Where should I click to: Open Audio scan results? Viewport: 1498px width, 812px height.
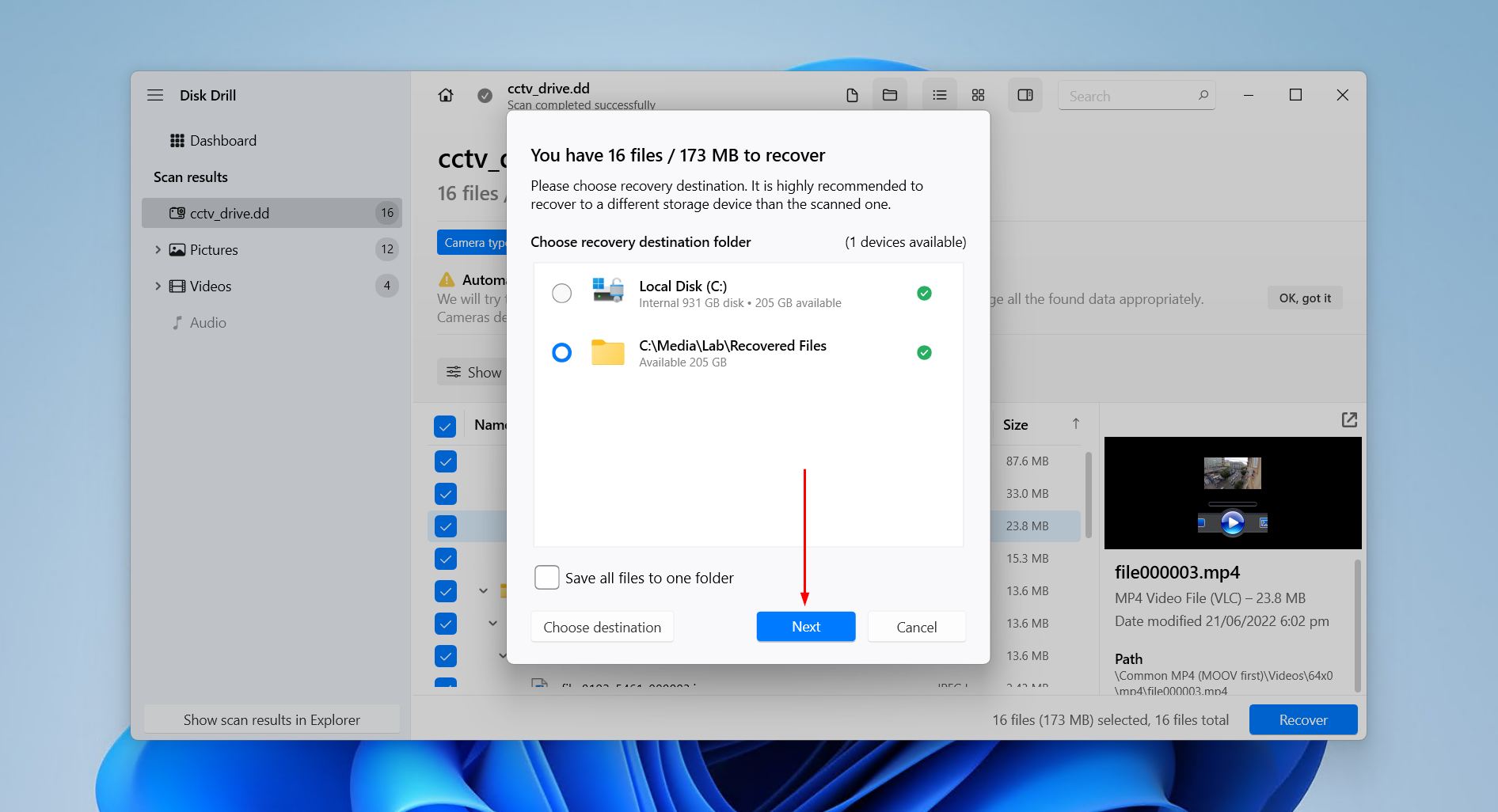pos(272,322)
